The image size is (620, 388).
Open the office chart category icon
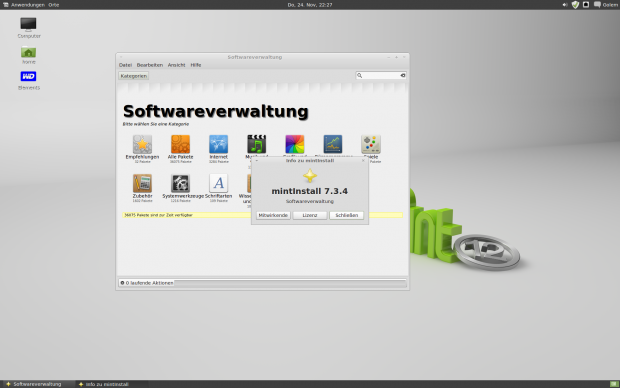[333, 144]
